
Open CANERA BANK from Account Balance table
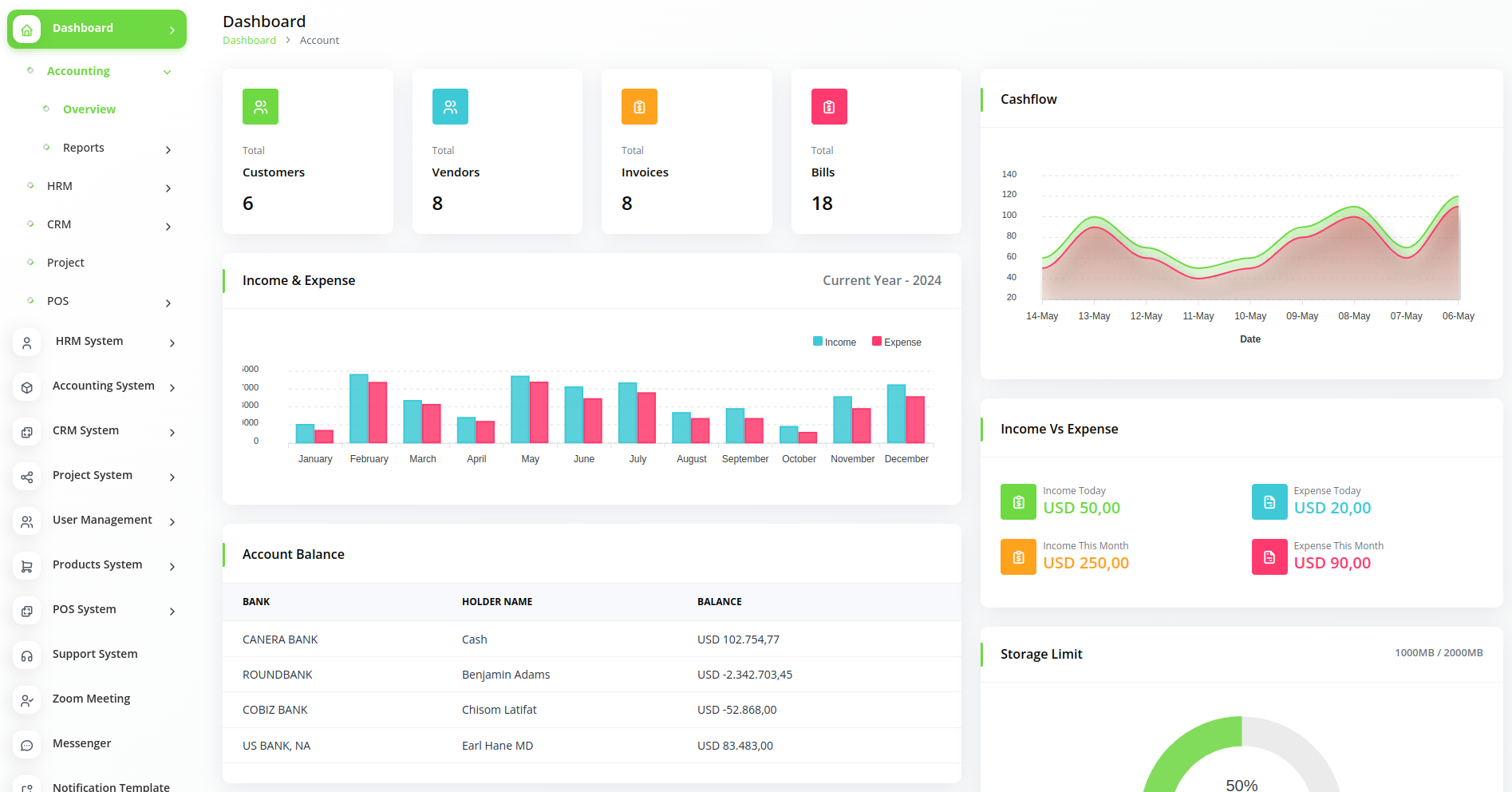(280, 639)
